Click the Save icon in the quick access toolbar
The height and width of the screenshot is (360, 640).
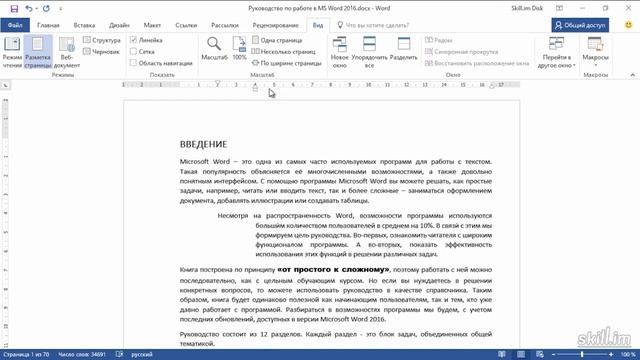(14, 8)
